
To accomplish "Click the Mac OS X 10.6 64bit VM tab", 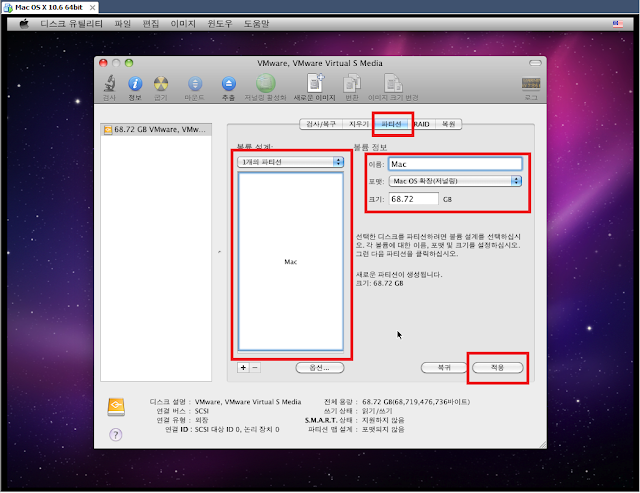I will click(48, 7).
